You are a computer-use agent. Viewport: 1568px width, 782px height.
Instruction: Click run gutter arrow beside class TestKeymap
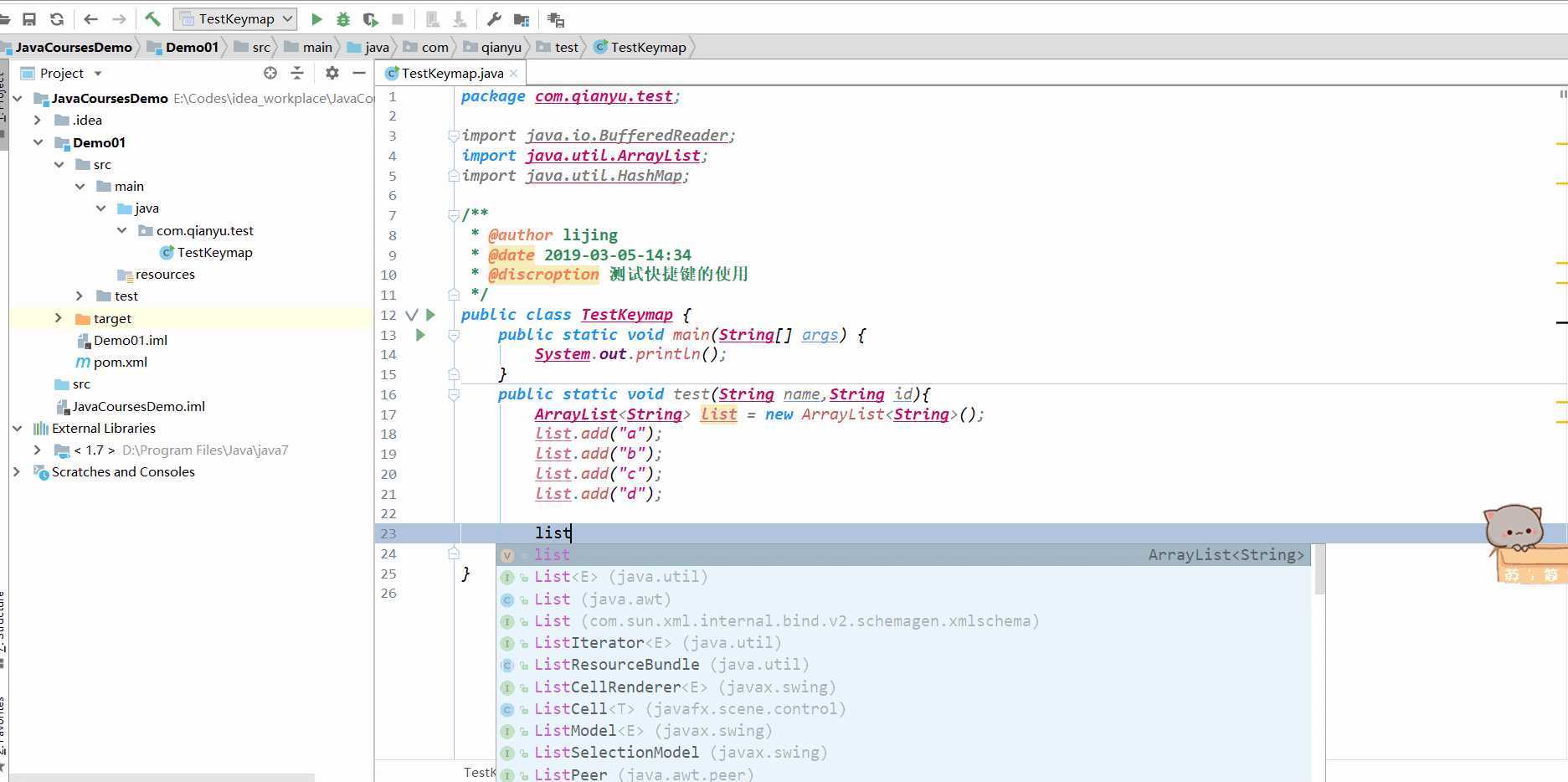pos(430,315)
